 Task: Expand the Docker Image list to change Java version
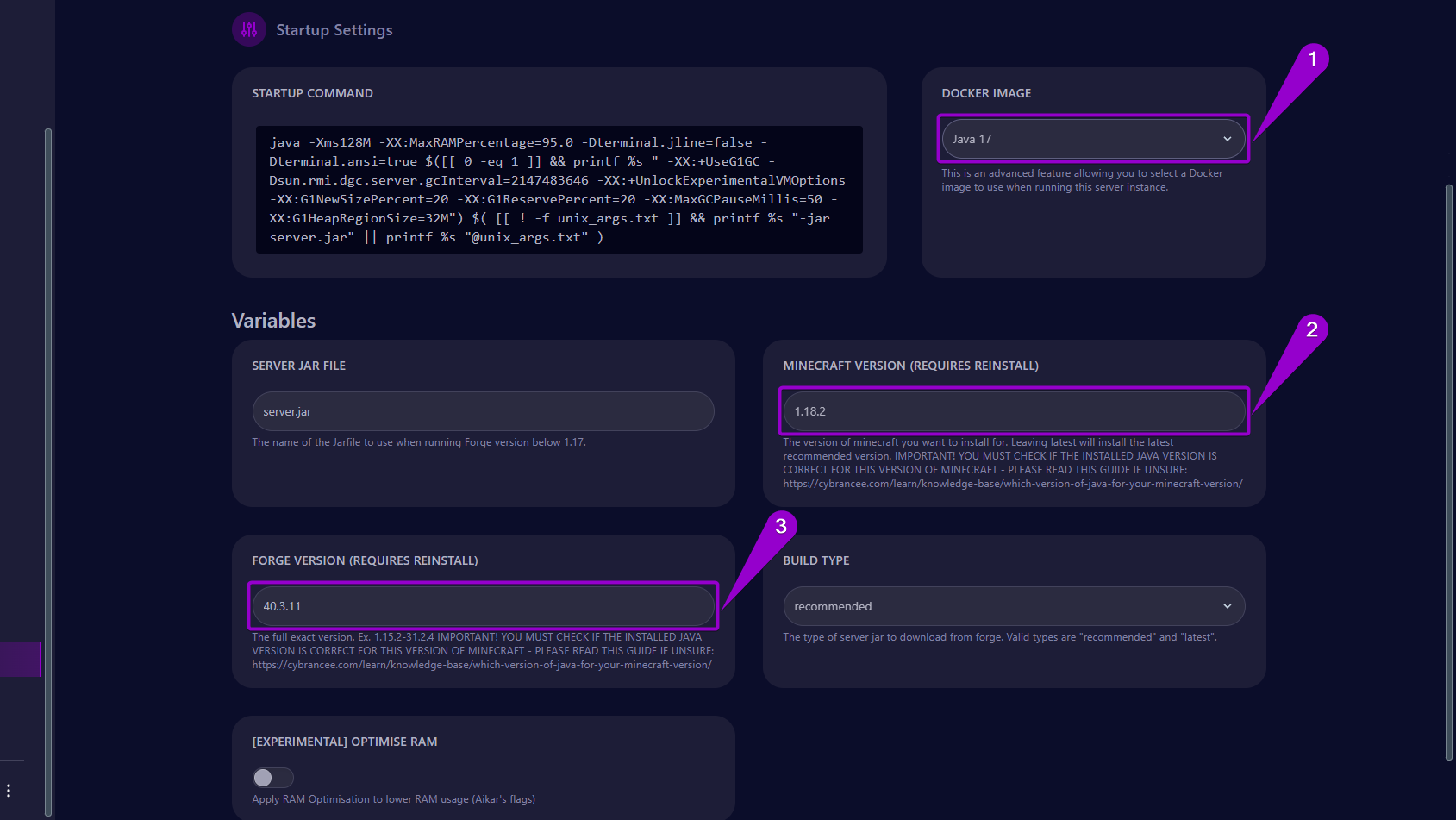tap(1092, 138)
